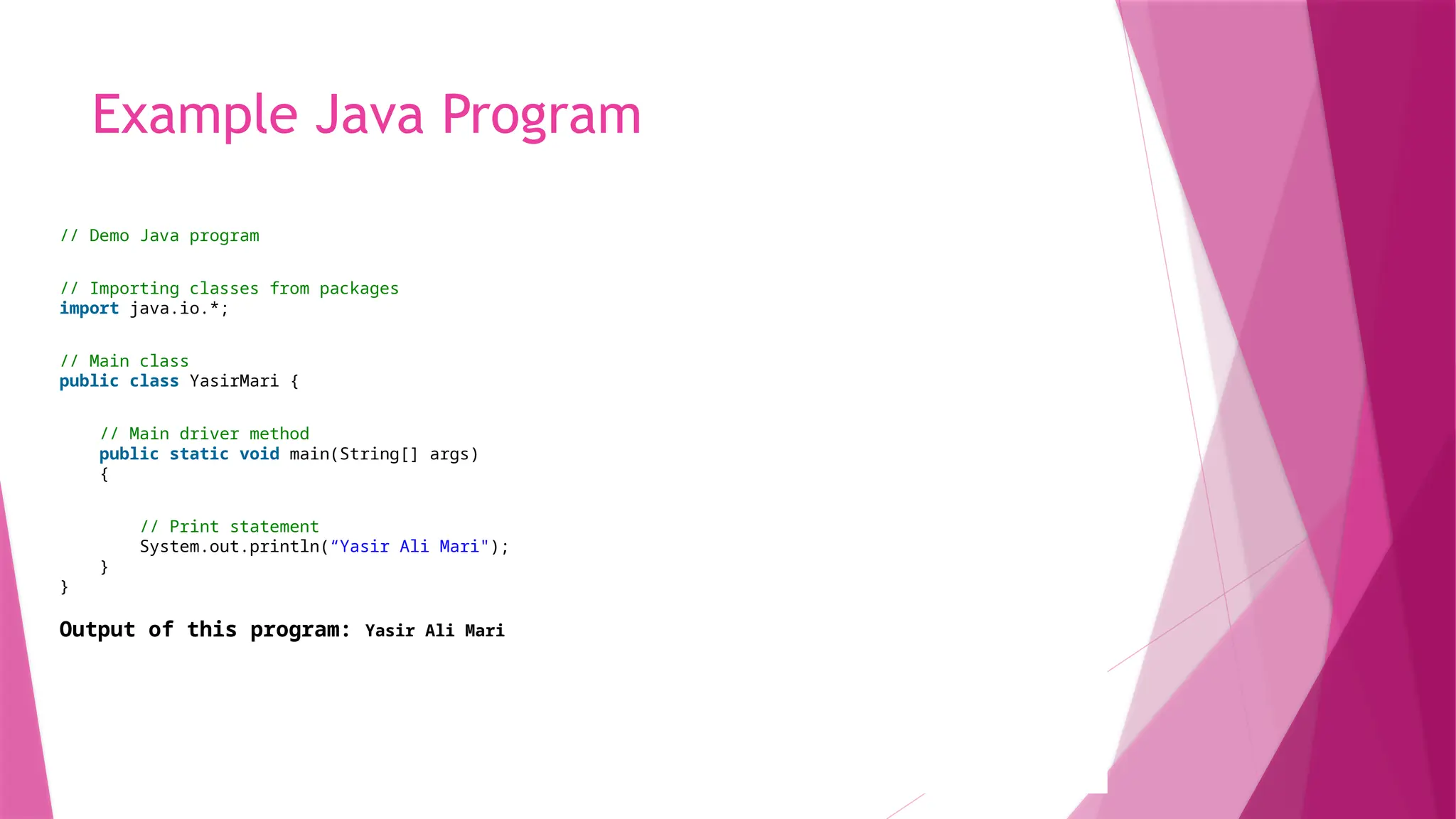Click the indented method closing brace
1456x819 pixels.
click(105, 567)
